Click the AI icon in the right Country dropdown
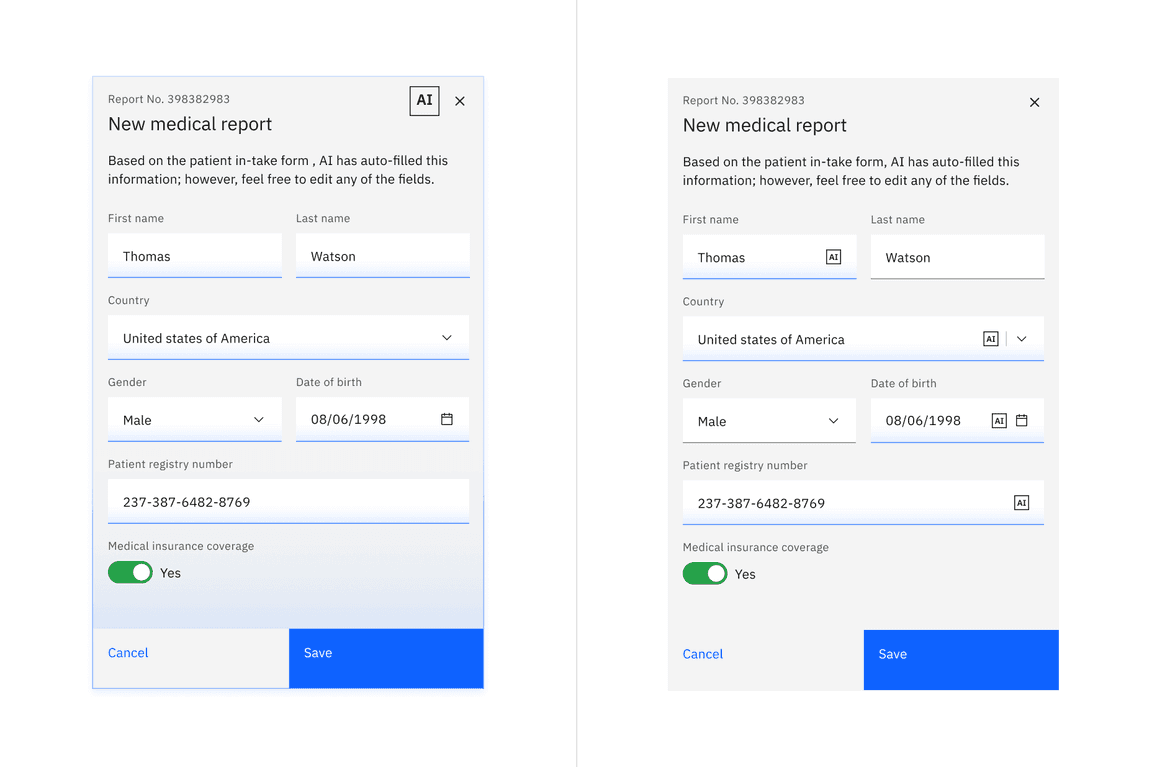 click(990, 339)
